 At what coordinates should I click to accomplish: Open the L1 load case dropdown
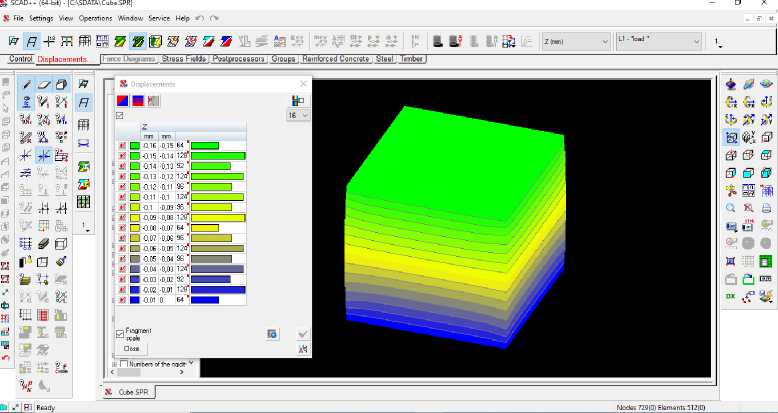click(658, 41)
